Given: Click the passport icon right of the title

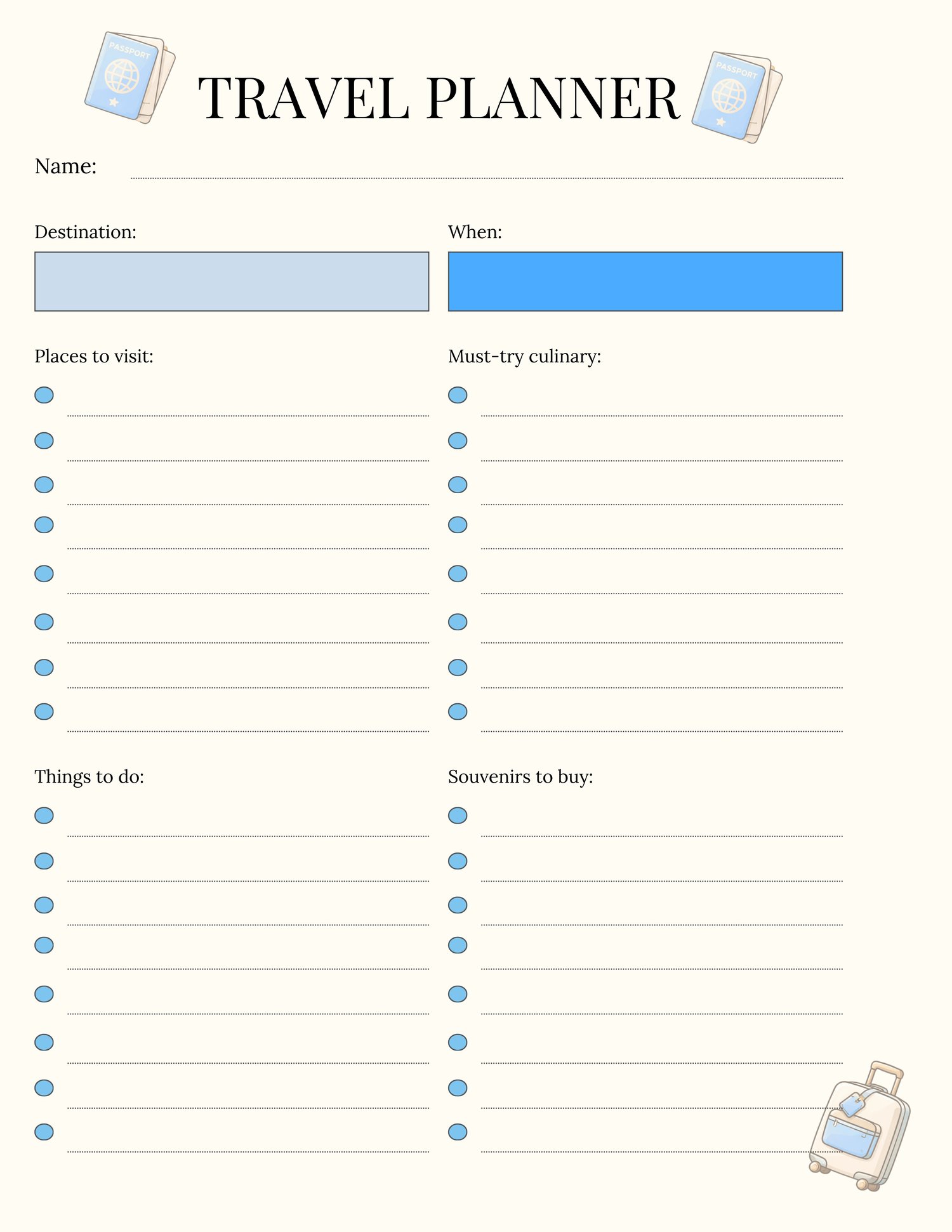Looking at the screenshot, I should pos(736,97).
